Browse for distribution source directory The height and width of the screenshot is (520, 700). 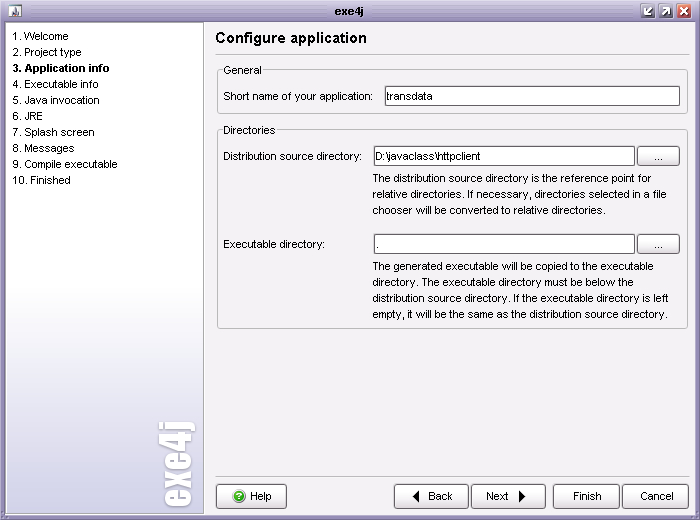(658, 156)
